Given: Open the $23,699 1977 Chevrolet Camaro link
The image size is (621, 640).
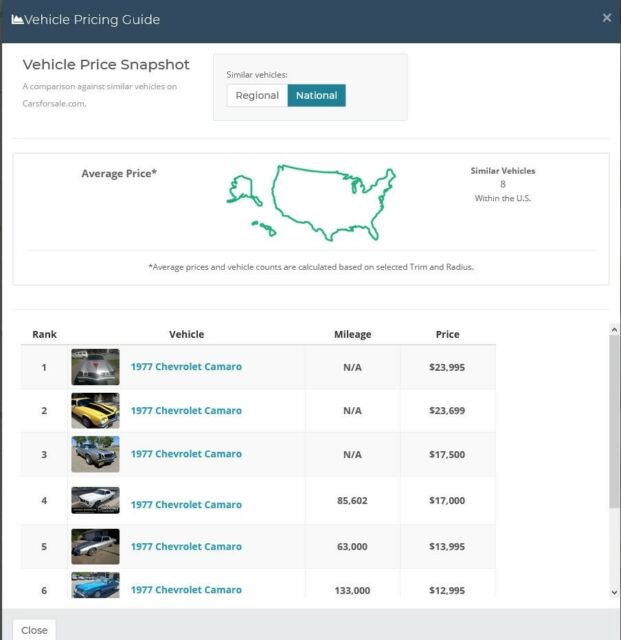Looking at the screenshot, I should tap(186, 410).
